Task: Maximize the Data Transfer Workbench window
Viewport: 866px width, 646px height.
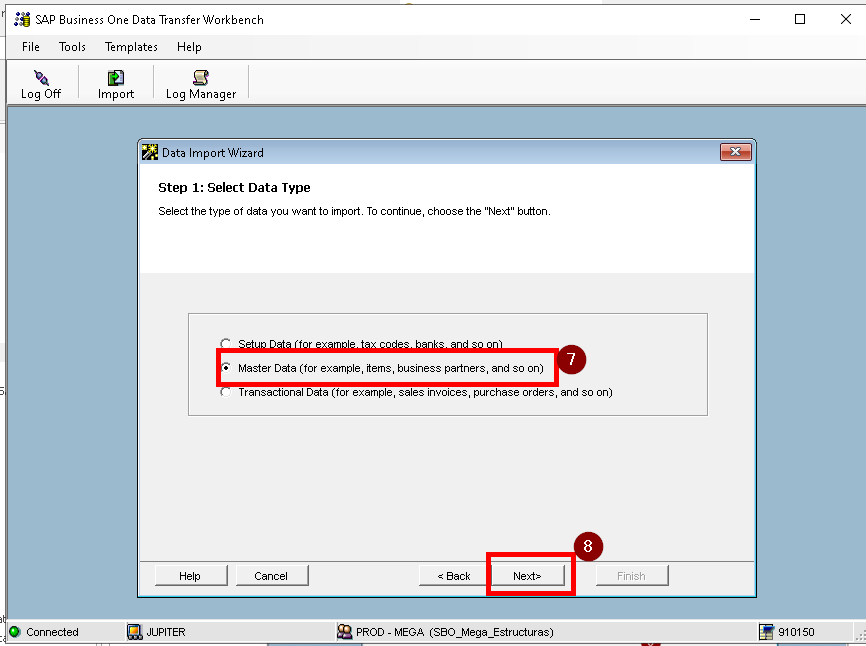Action: point(800,19)
